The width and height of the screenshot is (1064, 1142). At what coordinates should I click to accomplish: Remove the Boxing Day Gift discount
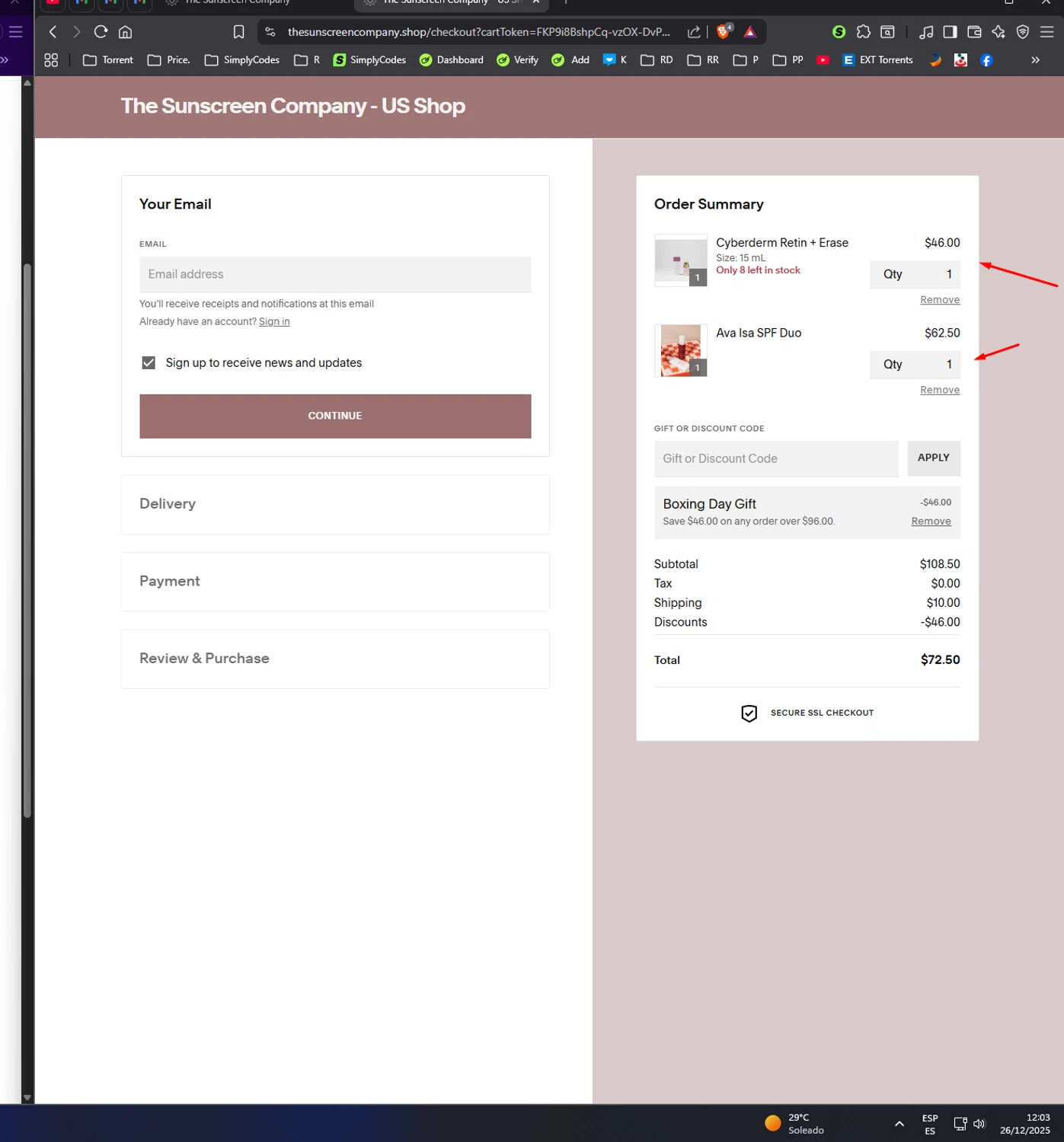tap(931, 522)
